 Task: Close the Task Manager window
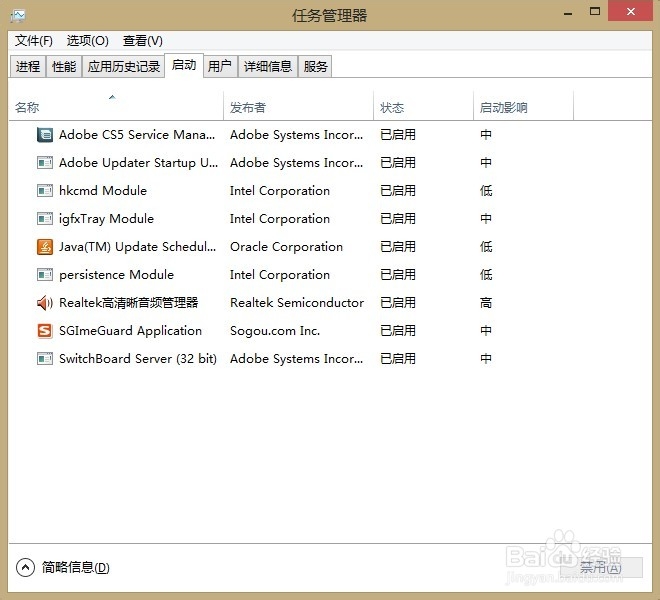coord(631,12)
